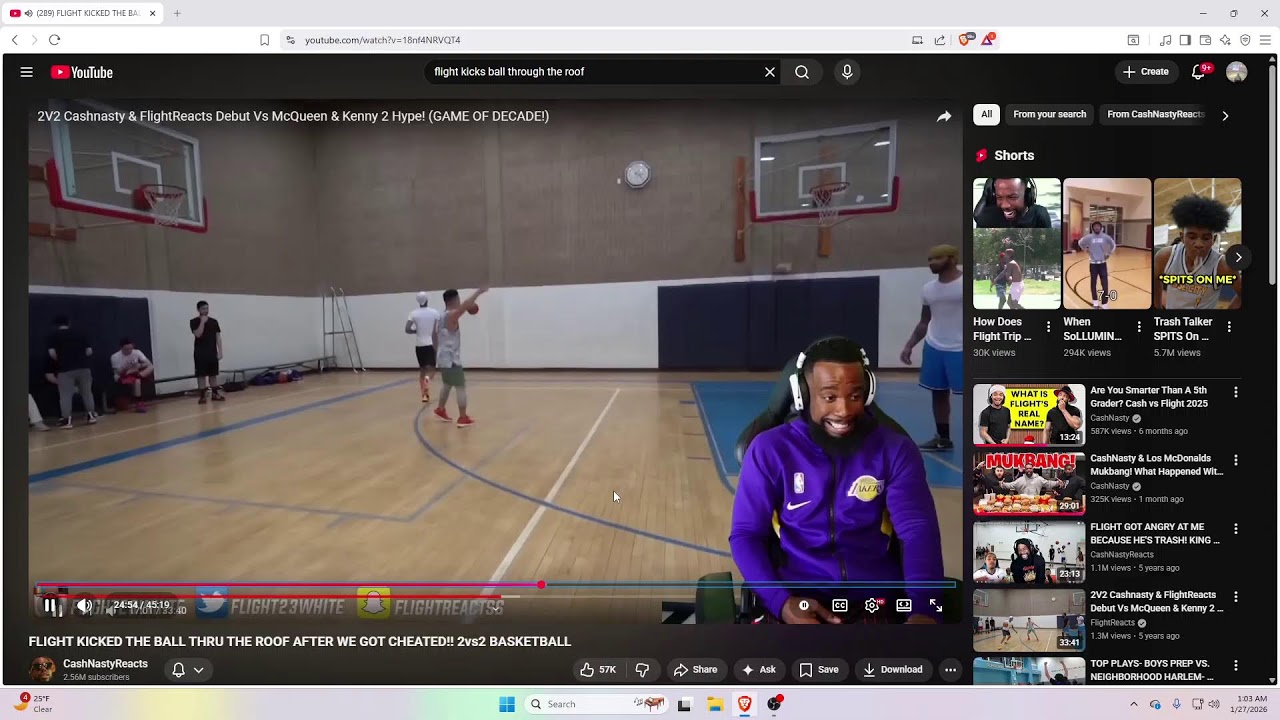1280x720 pixels.
Task: Open options for McDonalds Mukbang video
Action: pos(1236,461)
